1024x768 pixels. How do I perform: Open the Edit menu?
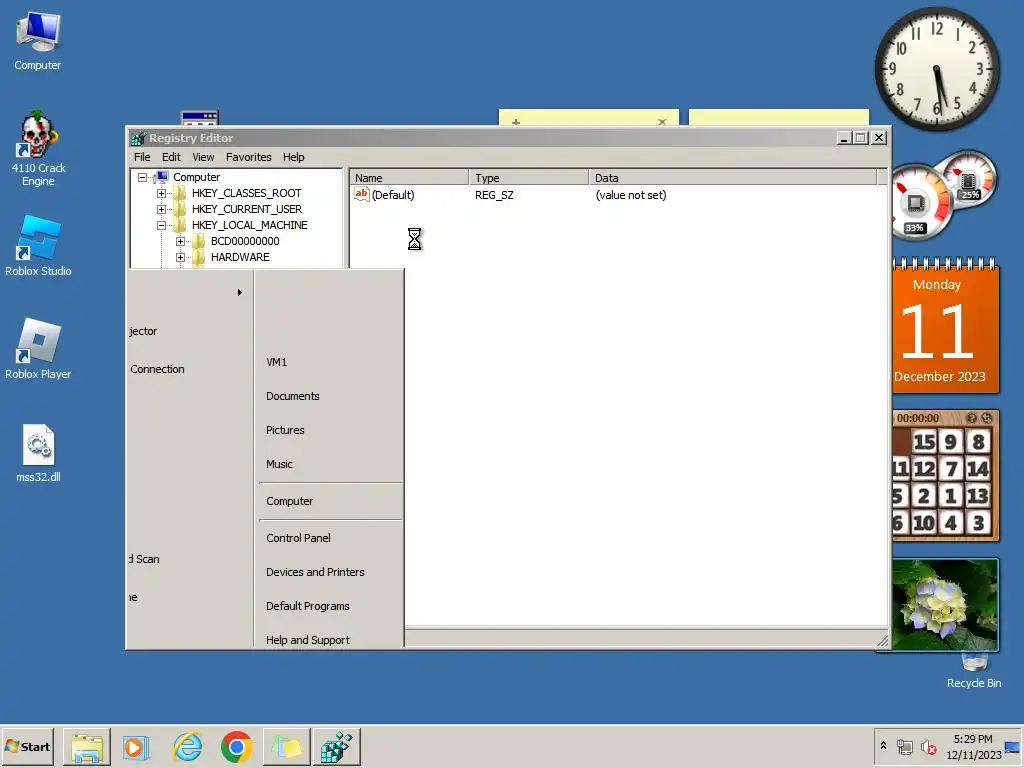tap(171, 157)
